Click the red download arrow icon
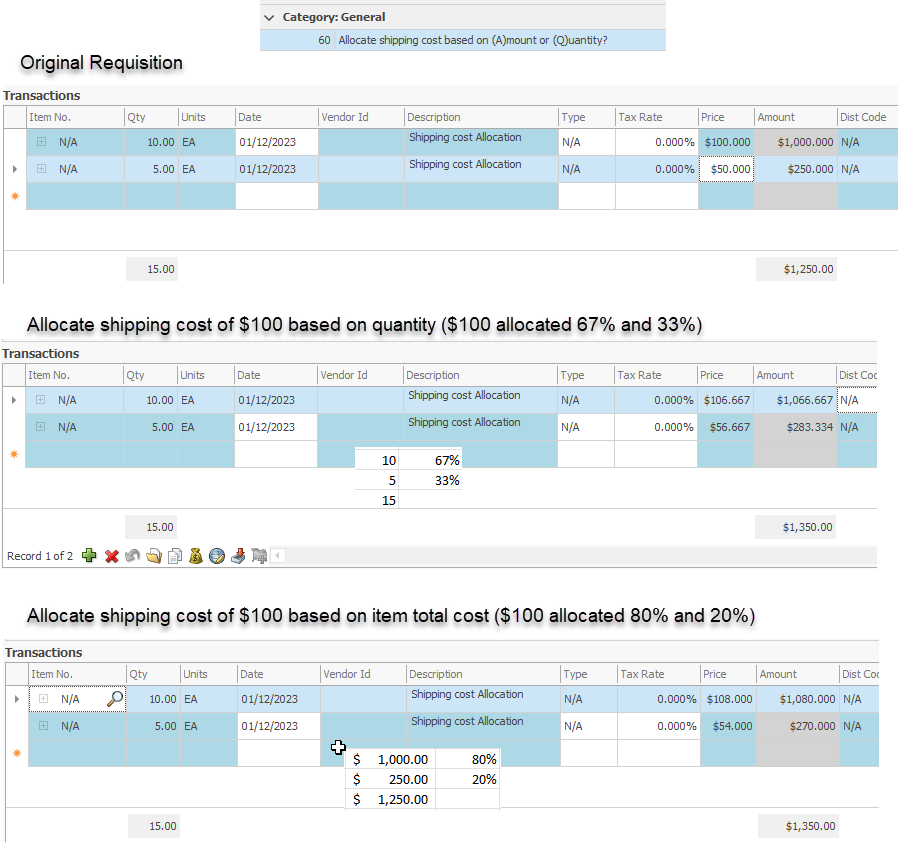Screen dimensions: 898x842 [237, 556]
